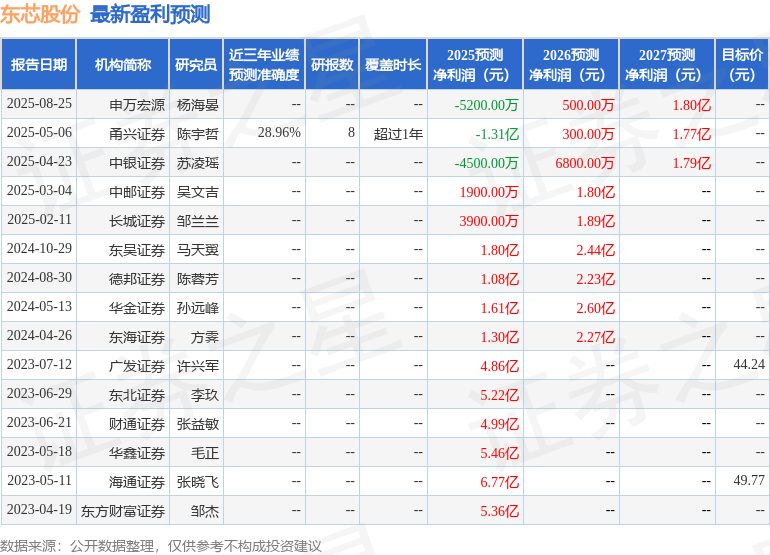Viewport: 770px width, 555px height.
Task: Click the -4500.00万 forecast value
Action: point(486,163)
